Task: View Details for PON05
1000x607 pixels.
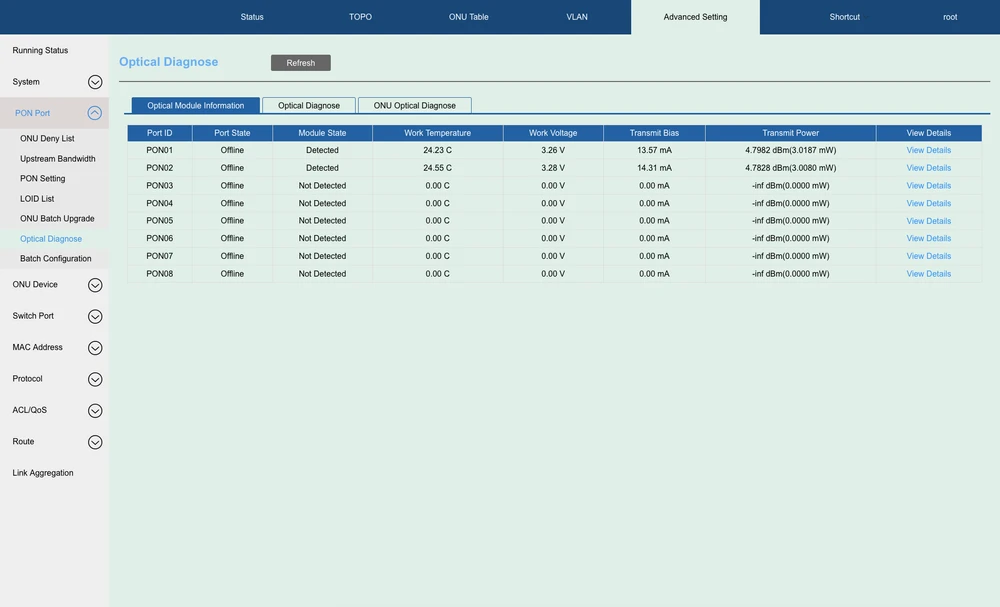Action: pos(928,221)
